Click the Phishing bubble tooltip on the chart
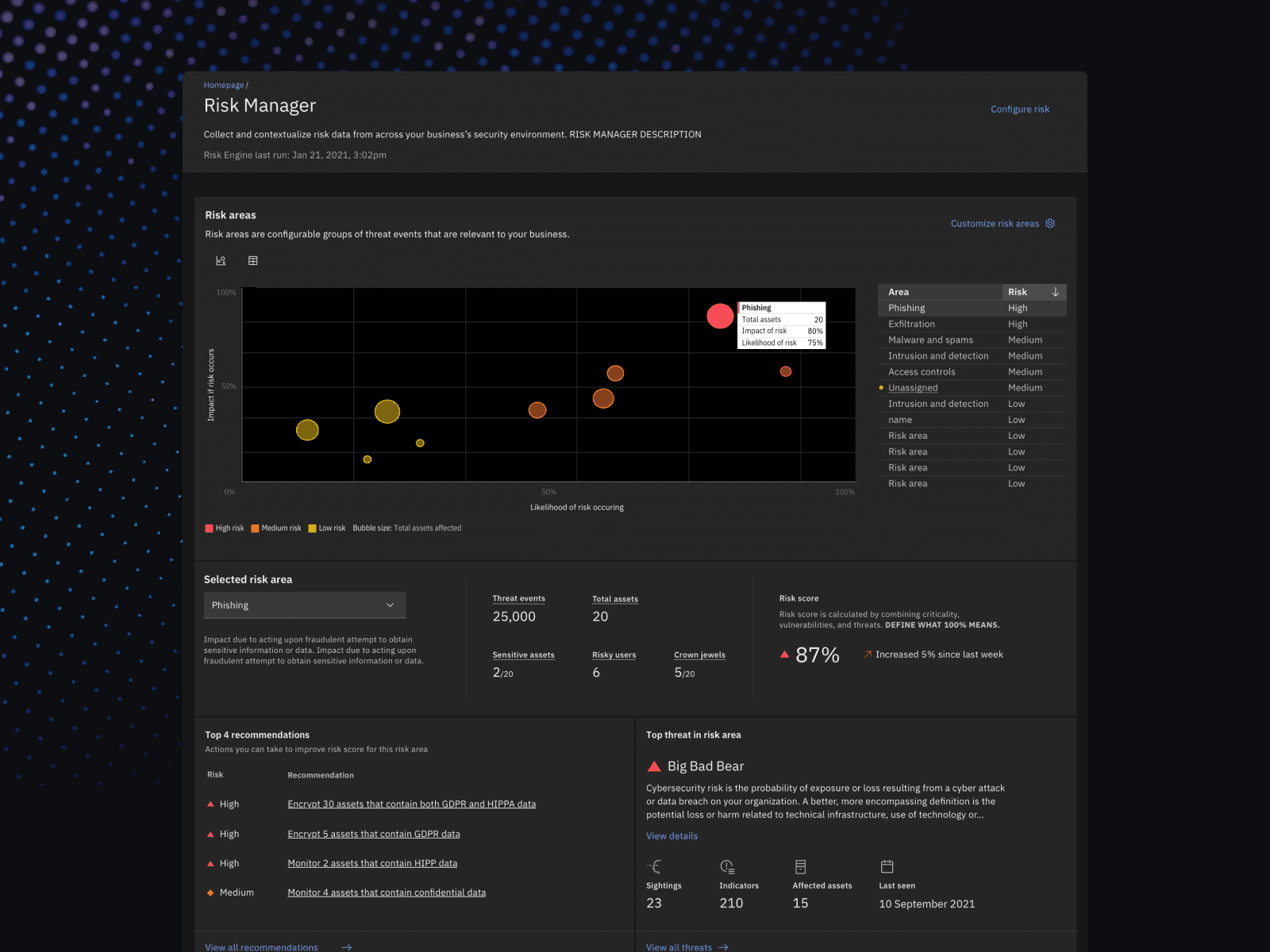 click(x=782, y=324)
